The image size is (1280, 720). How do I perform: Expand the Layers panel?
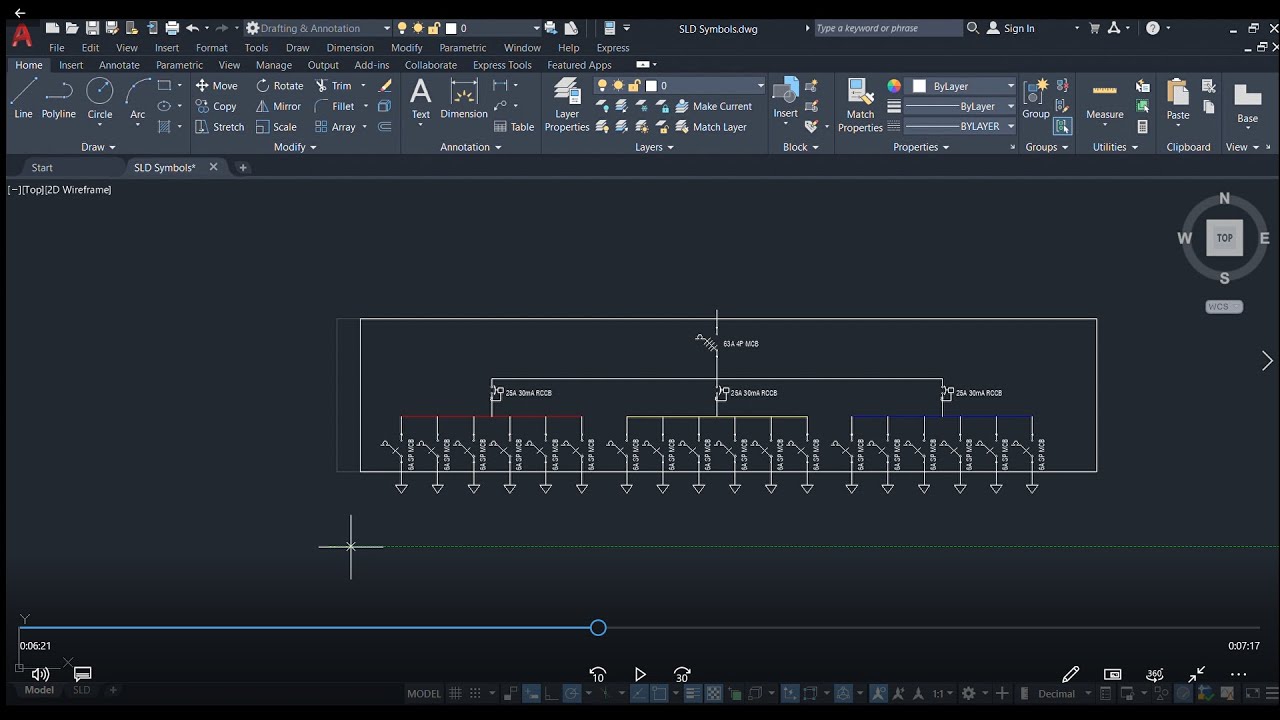pyautogui.click(x=654, y=147)
